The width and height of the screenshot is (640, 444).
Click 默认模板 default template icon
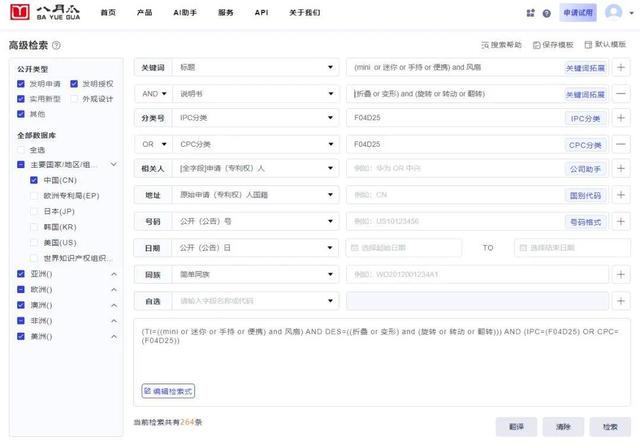(x=588, y=44)
